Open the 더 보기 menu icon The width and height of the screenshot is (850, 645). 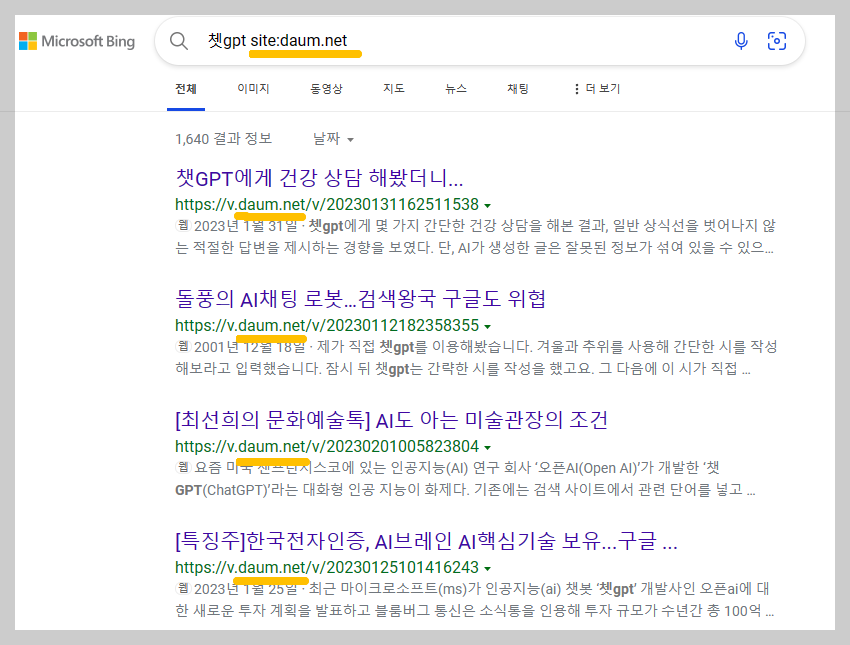tap(577, 88)
